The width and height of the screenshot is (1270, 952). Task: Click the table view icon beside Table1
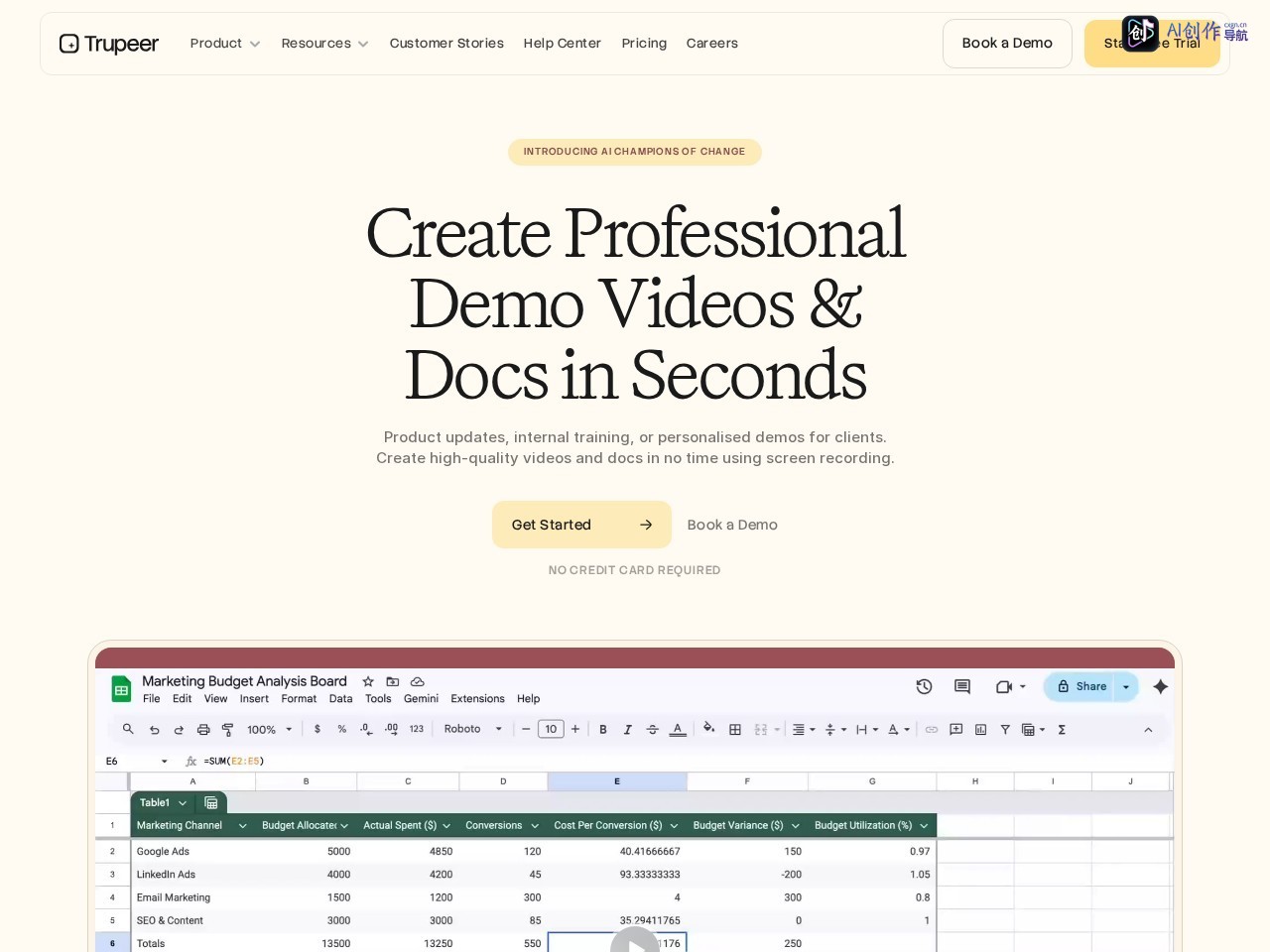[211, 803]
